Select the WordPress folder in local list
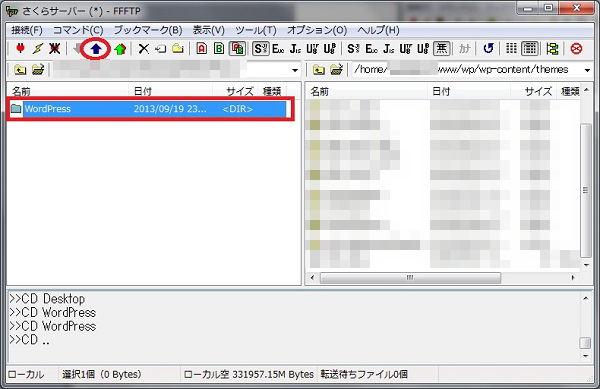This screenshot has width=600, height=389. [148, 109]
